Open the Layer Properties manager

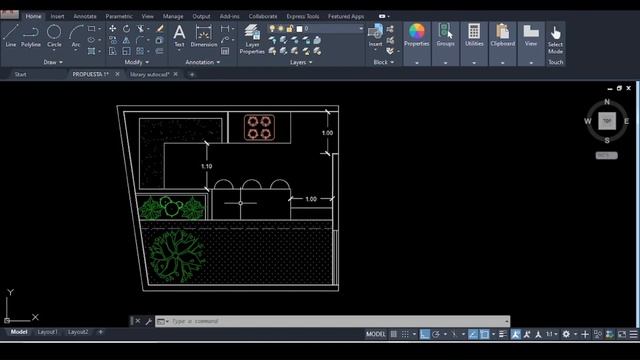pos(252,39)
